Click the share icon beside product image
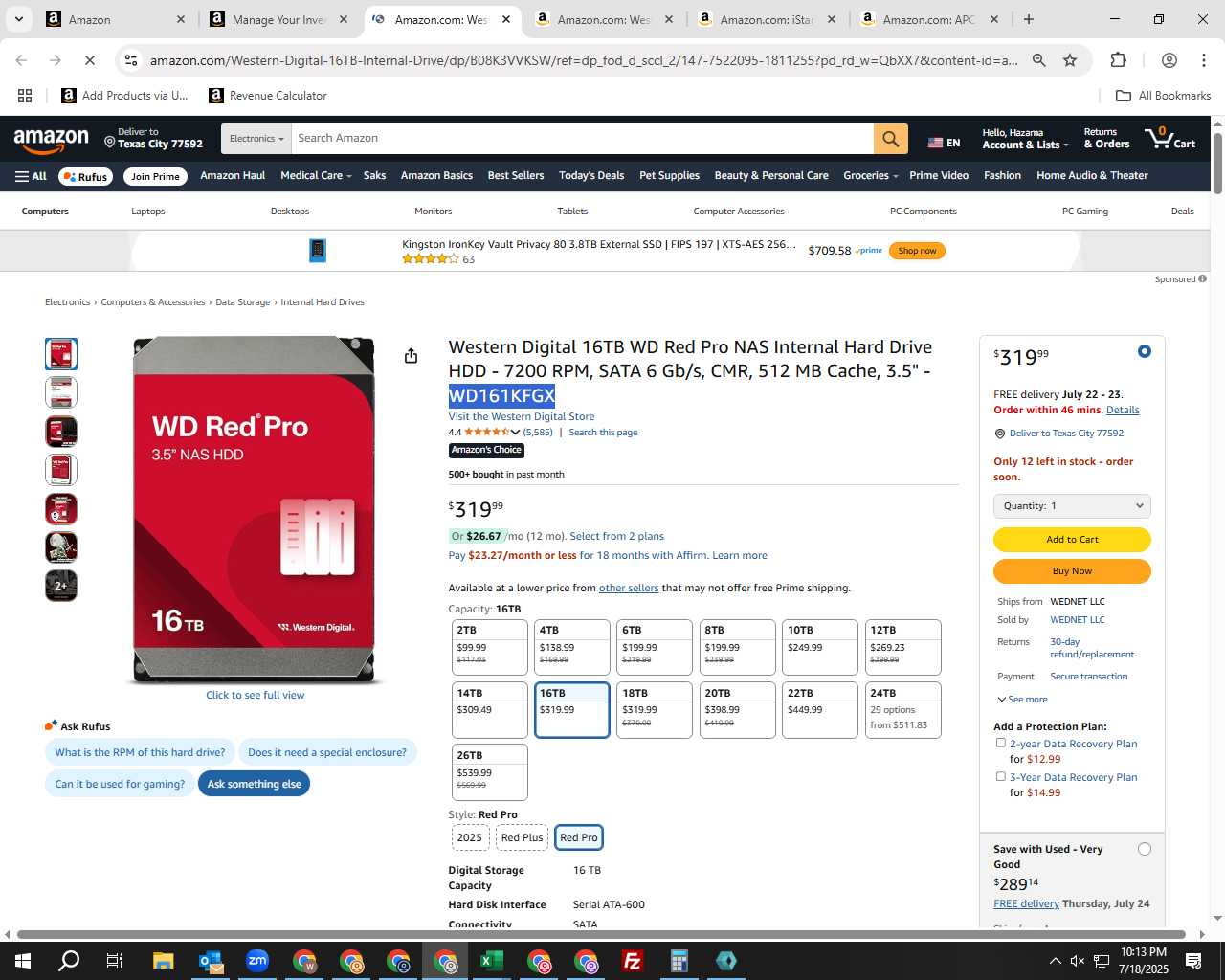The width and height of the screenshot is (1225, 980). [x=411, y=356]
